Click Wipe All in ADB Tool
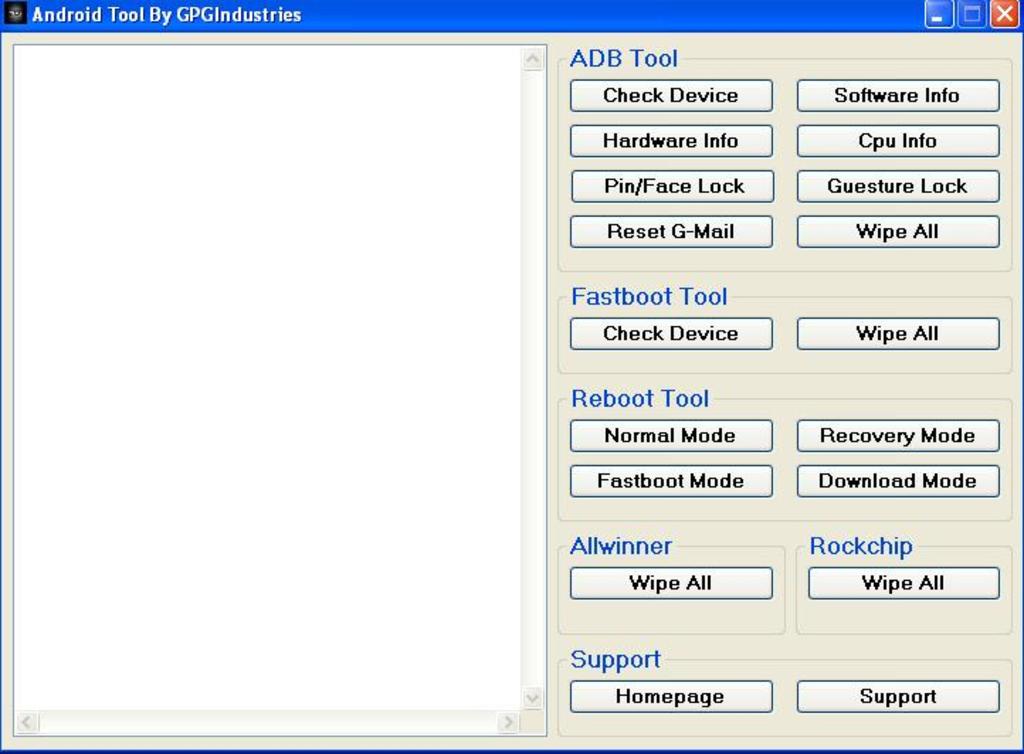1024x754 pixels. [898, 232]
